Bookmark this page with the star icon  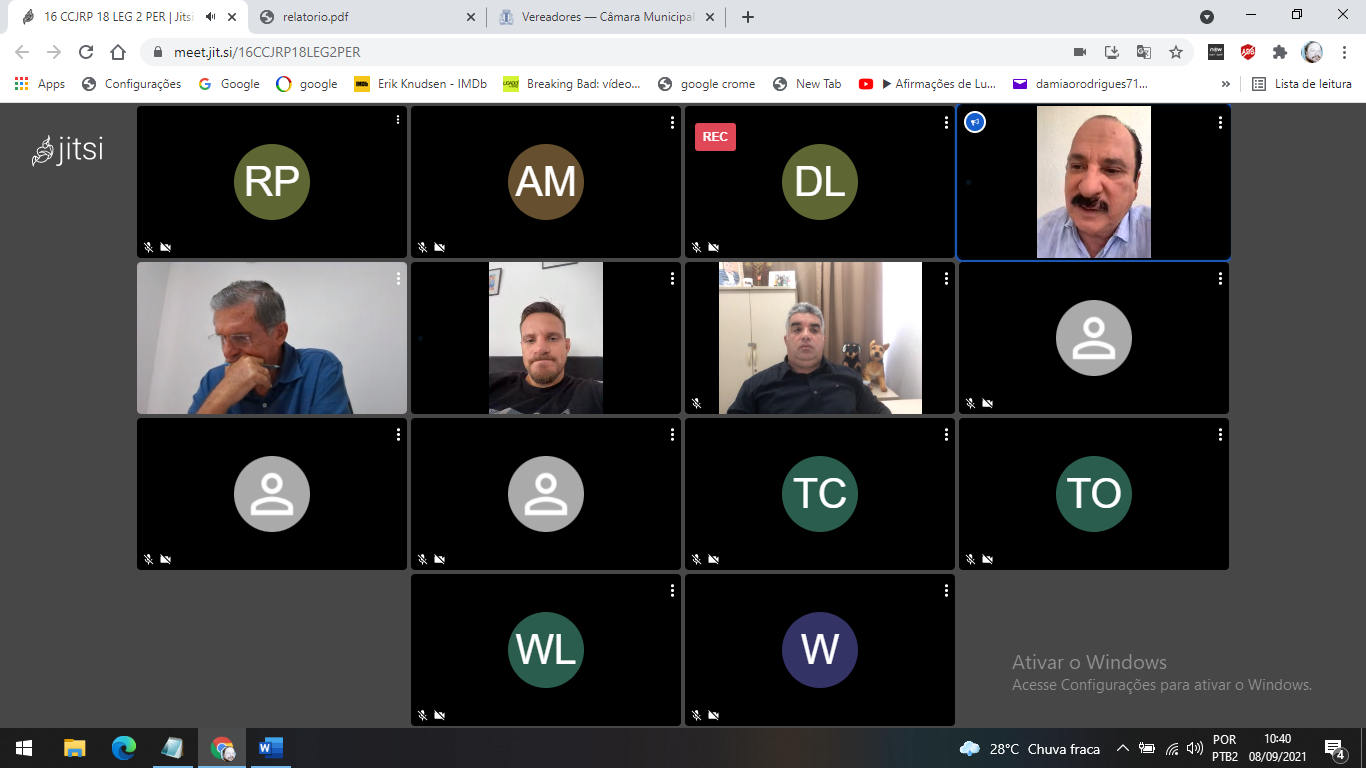[x=1176, y=52]
